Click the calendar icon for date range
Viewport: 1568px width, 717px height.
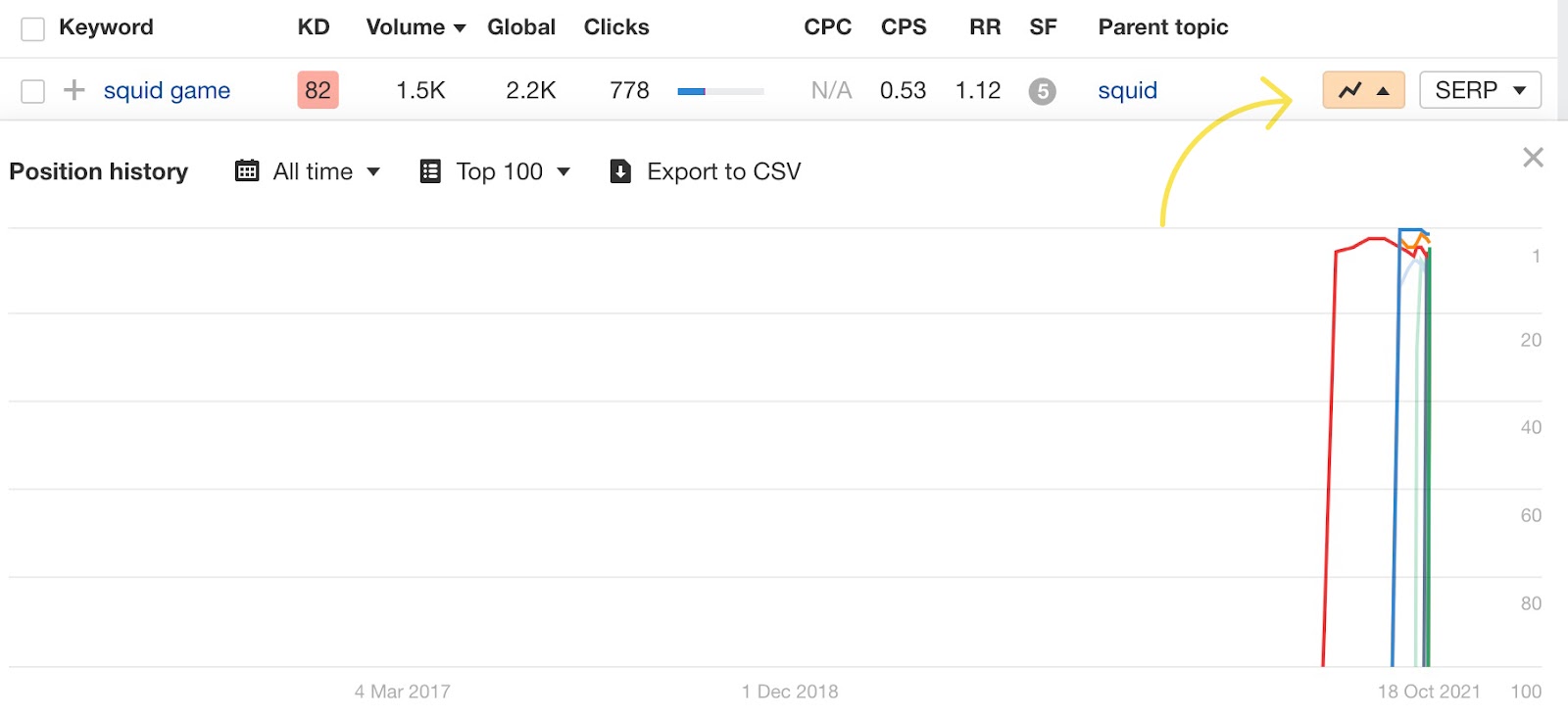[x=247, y=171]
